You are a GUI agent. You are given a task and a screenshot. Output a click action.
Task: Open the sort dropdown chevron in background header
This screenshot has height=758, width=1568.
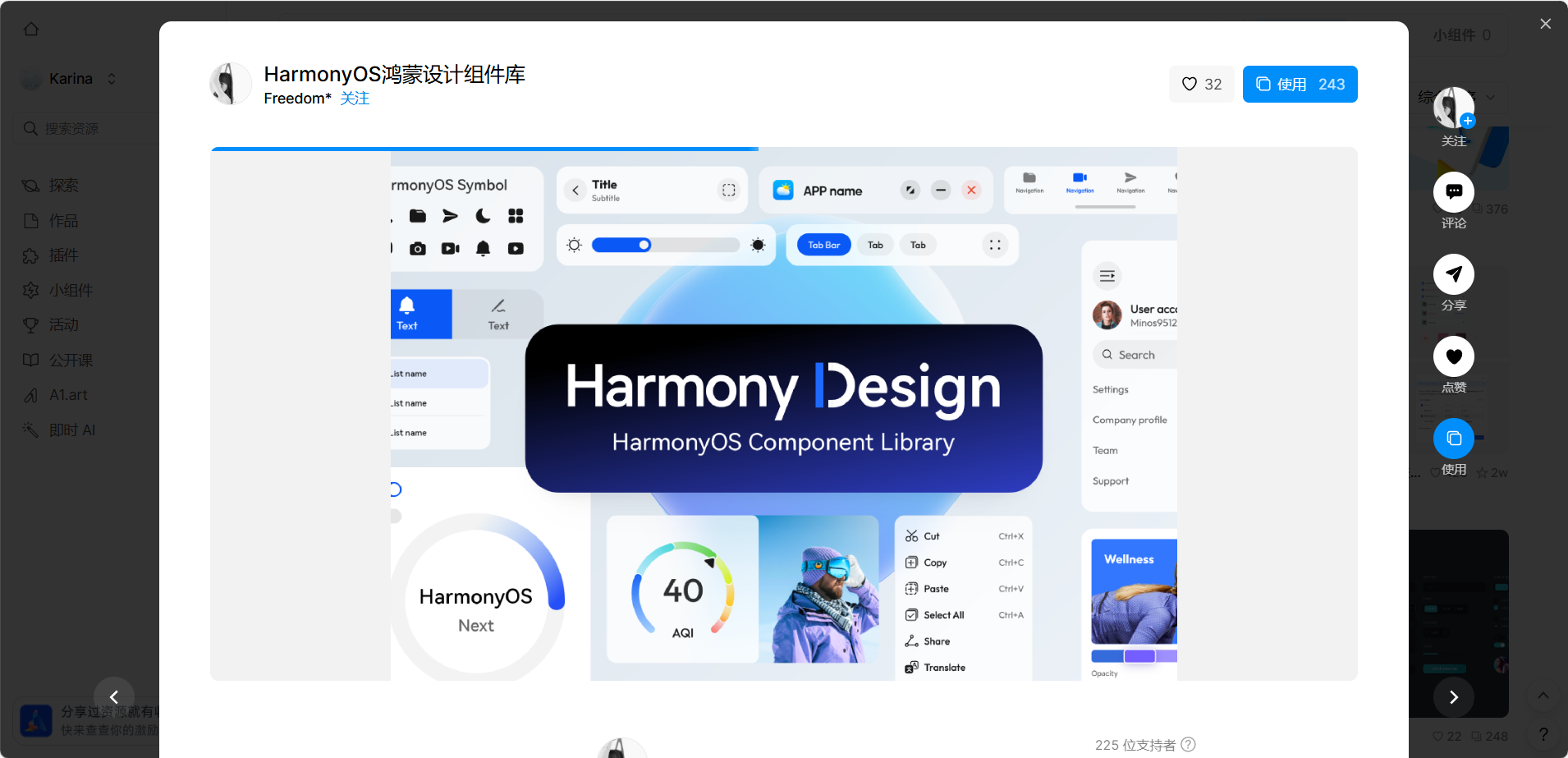pos(1491,98)
